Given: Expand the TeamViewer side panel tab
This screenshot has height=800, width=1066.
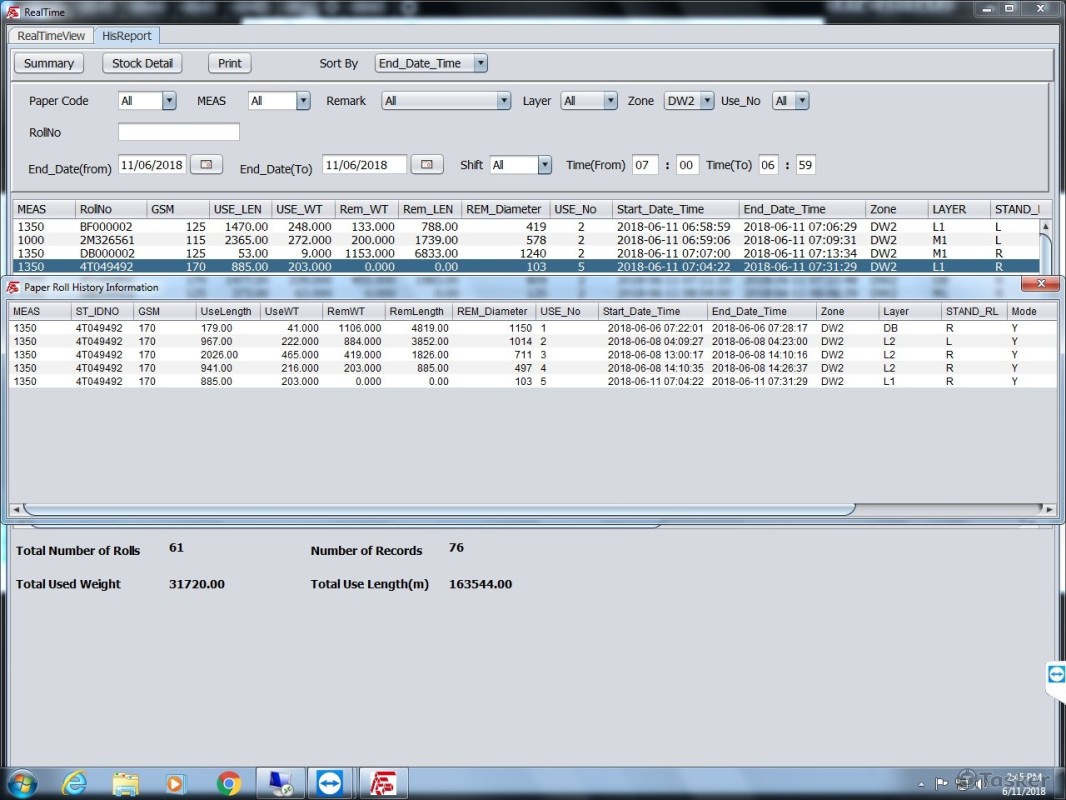Looking at the screenshot, I should pyautogui.click(x=1056, y=675).
